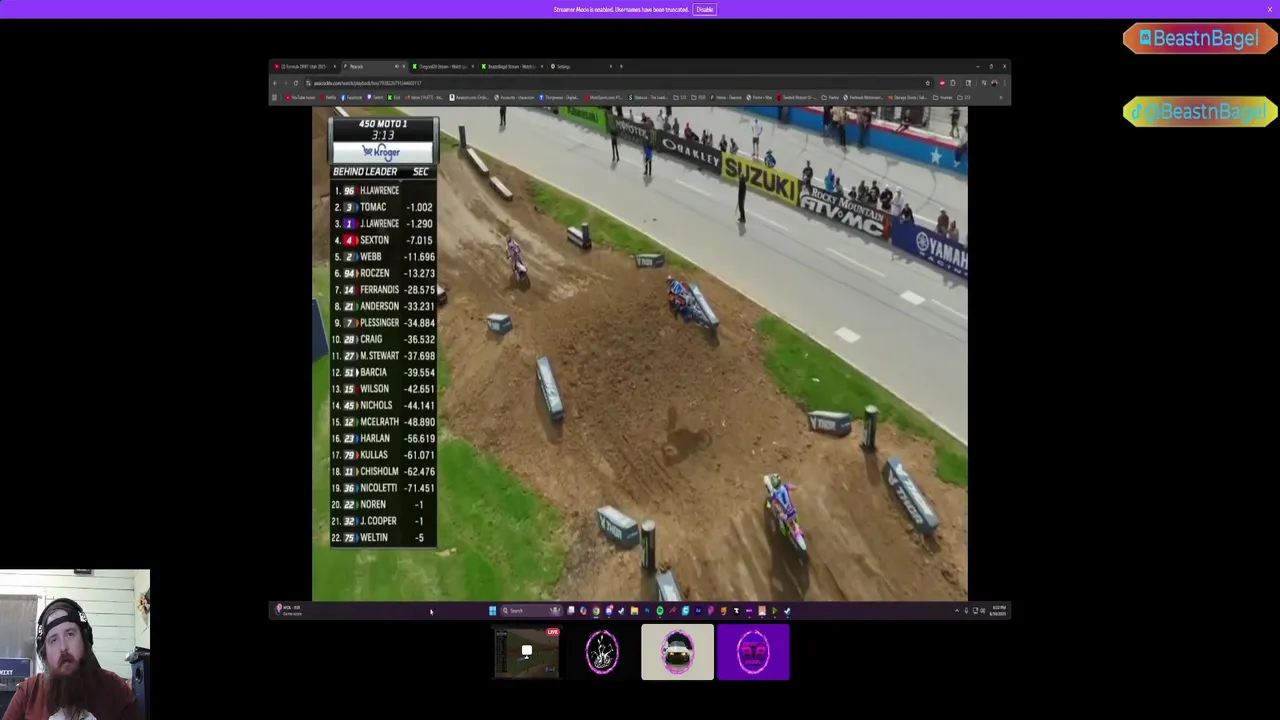Open the taskbar clock and date
The image size is (1280, 720).
pyautogui.click(x=998, y=610)
